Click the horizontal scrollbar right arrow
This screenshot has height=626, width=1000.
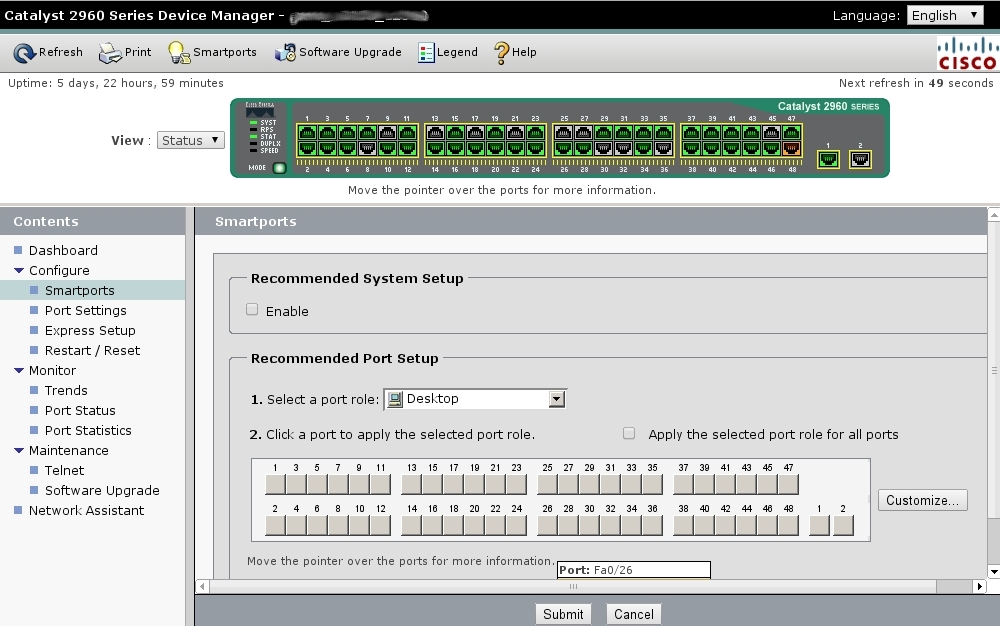click(x=980, y=586)
